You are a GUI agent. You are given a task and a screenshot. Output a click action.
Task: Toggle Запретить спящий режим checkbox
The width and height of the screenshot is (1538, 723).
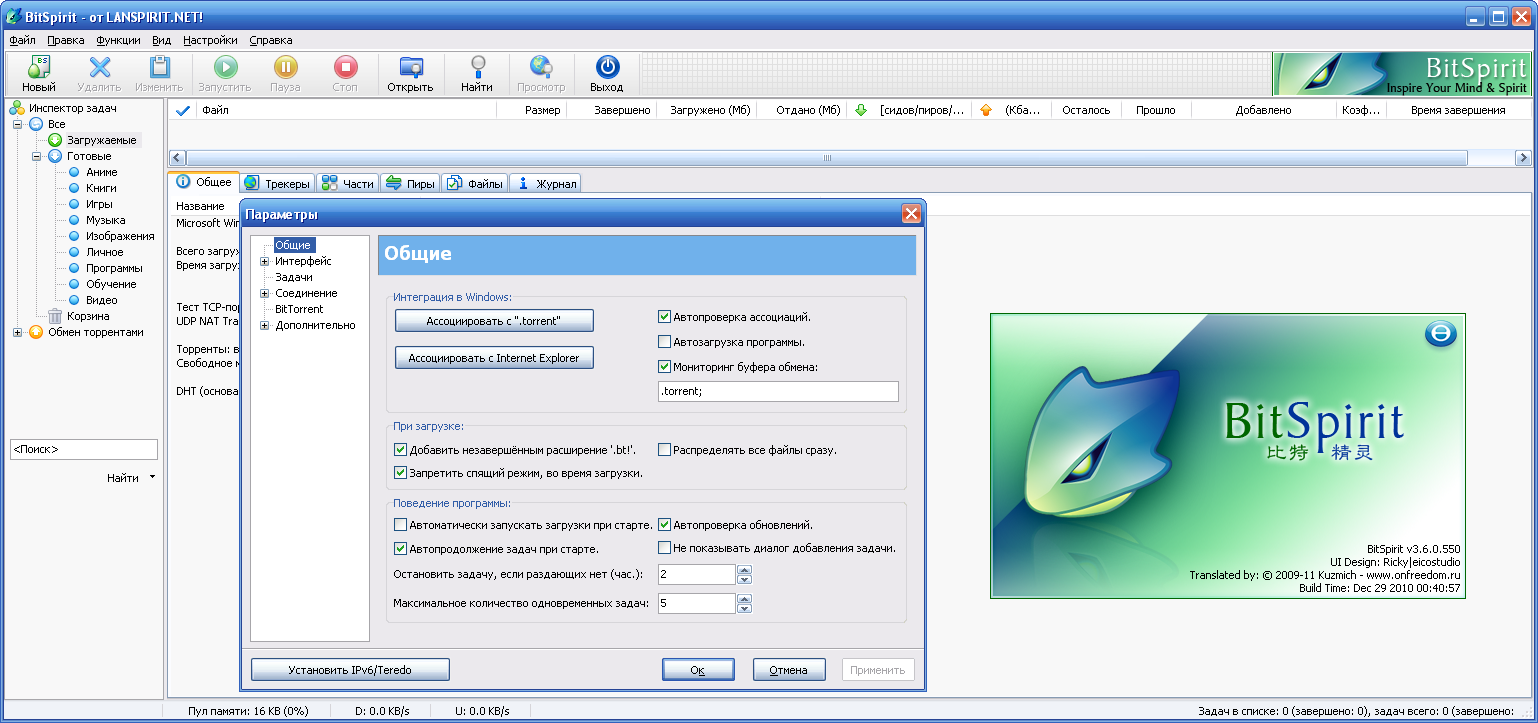coord(401,473)
